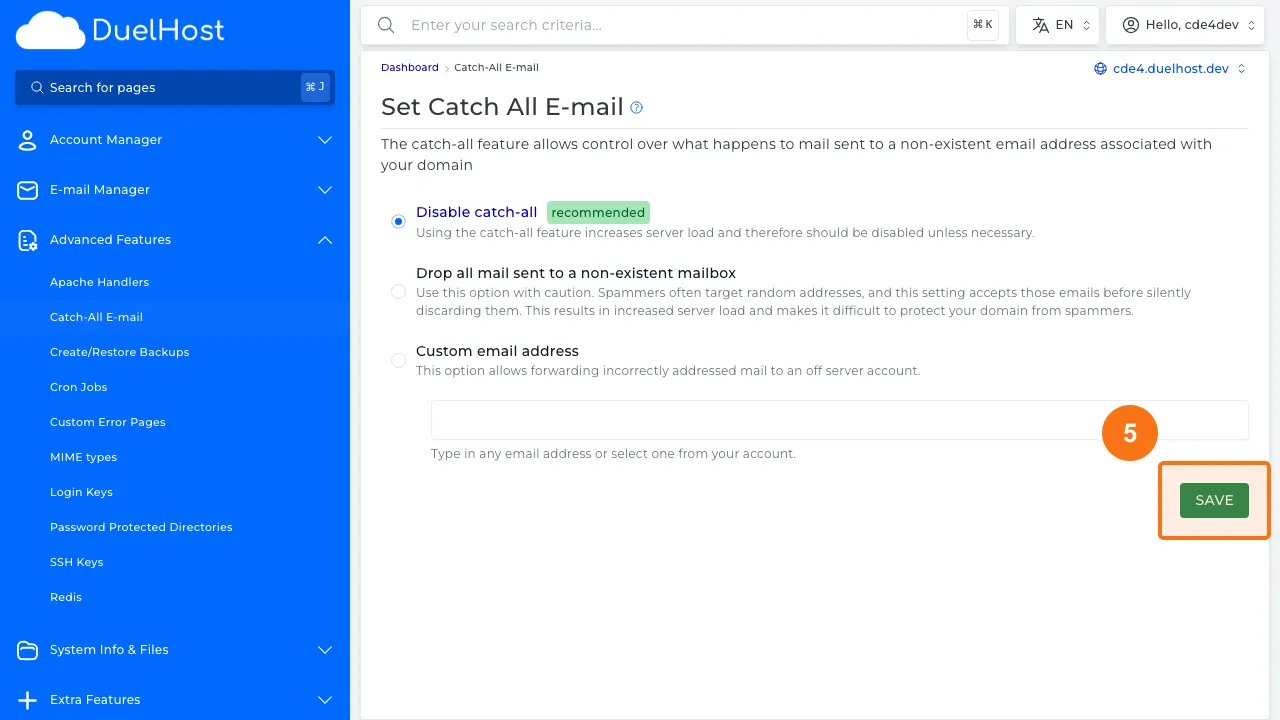Click the E-mail Manager envelope icon

click(27, 190)
